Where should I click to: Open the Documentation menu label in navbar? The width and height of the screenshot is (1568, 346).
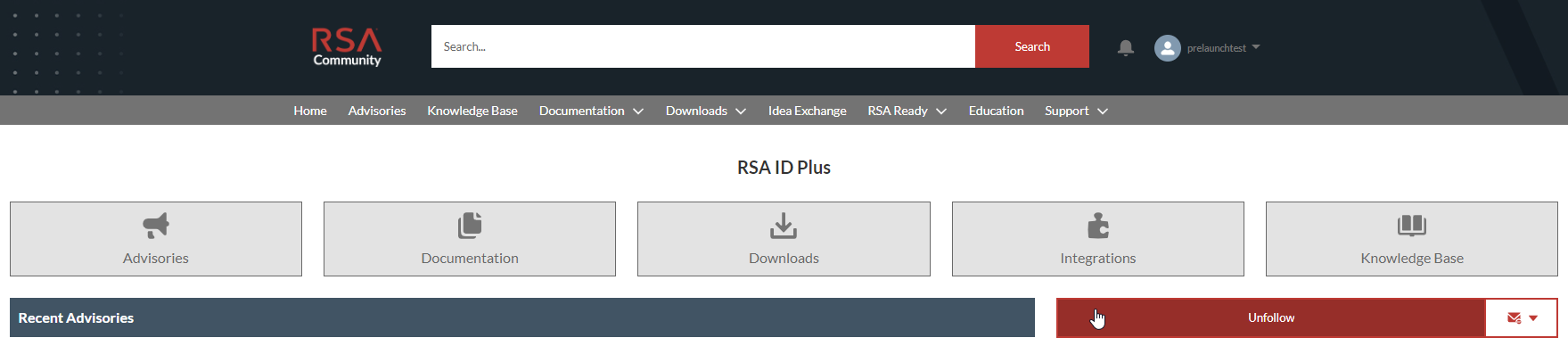click(x=581, y=111)
